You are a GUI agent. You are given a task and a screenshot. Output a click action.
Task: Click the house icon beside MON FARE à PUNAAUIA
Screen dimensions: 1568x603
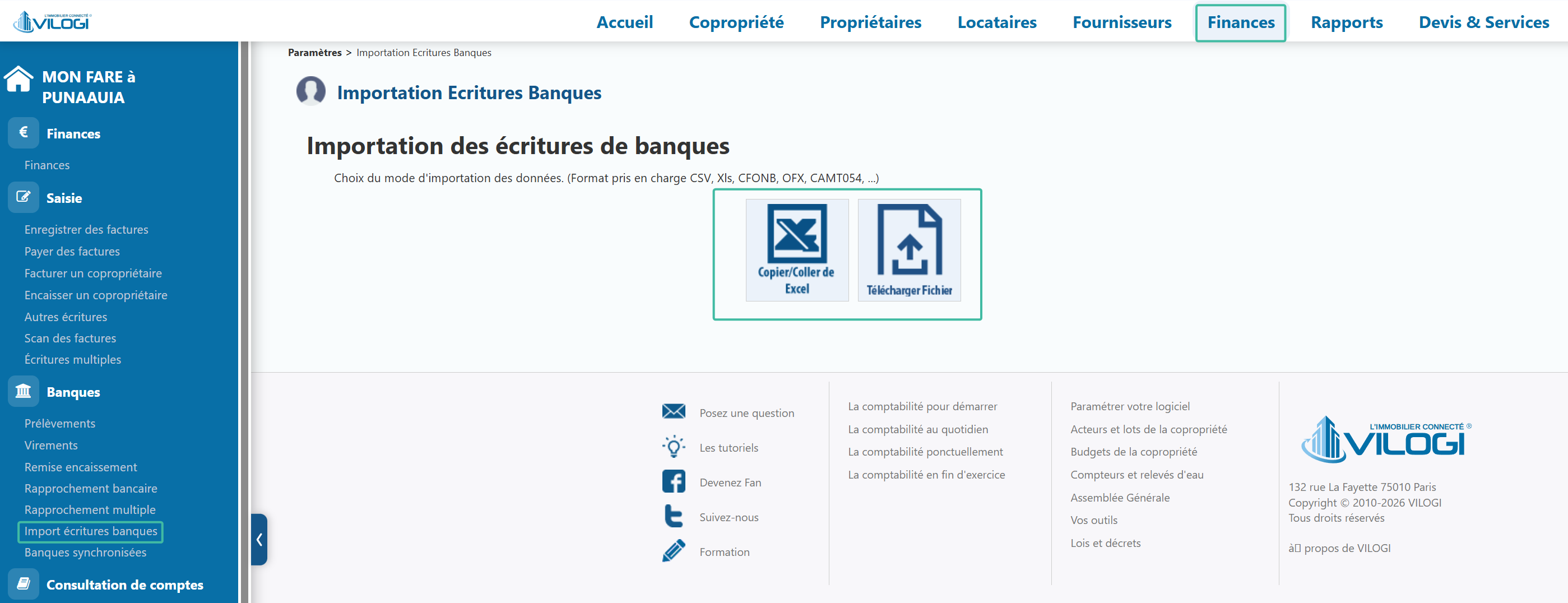pyautogui.click(x=18, y=79)
